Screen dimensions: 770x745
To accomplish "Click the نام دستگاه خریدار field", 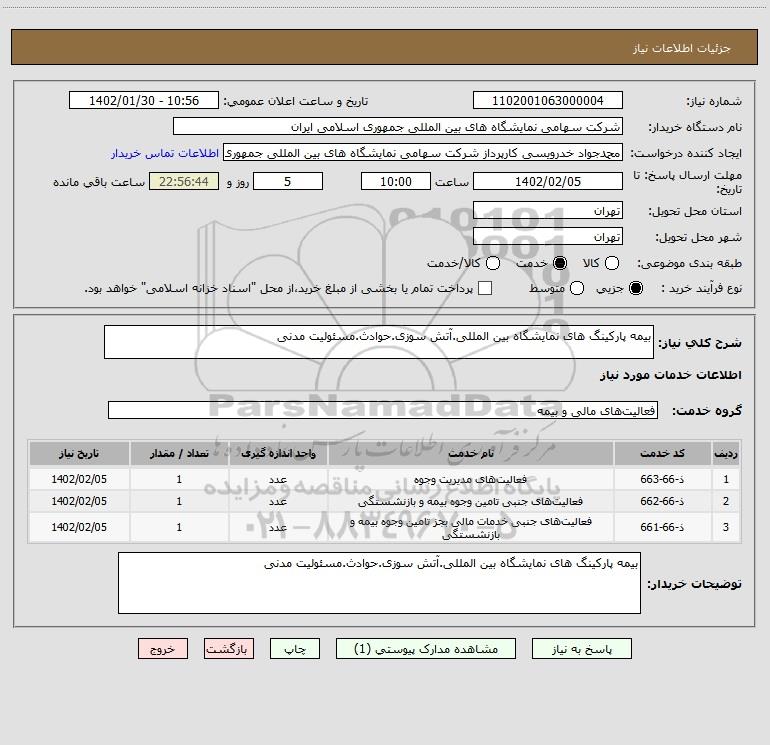I will (398, 127).
